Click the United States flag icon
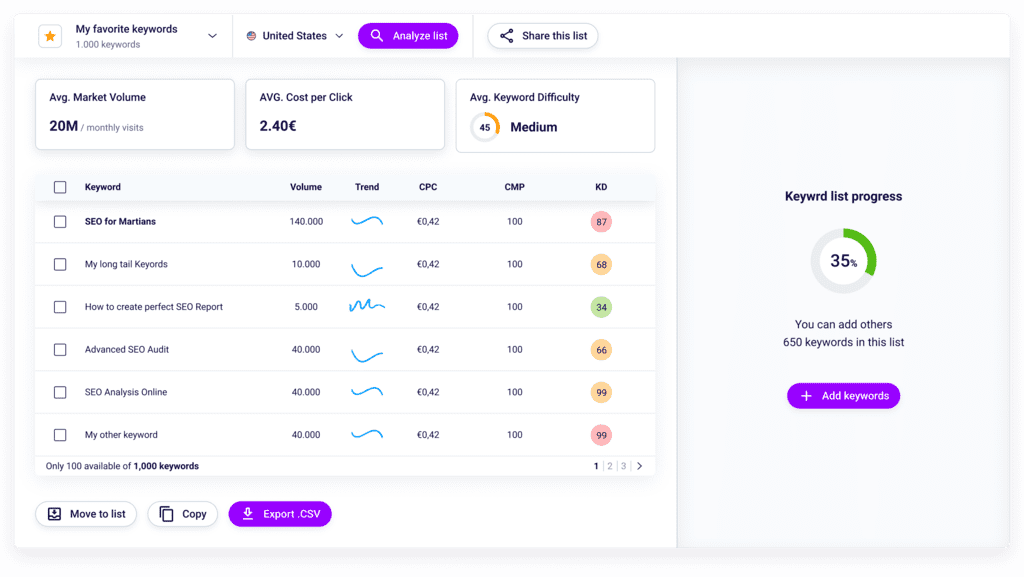 click(253, 35)
